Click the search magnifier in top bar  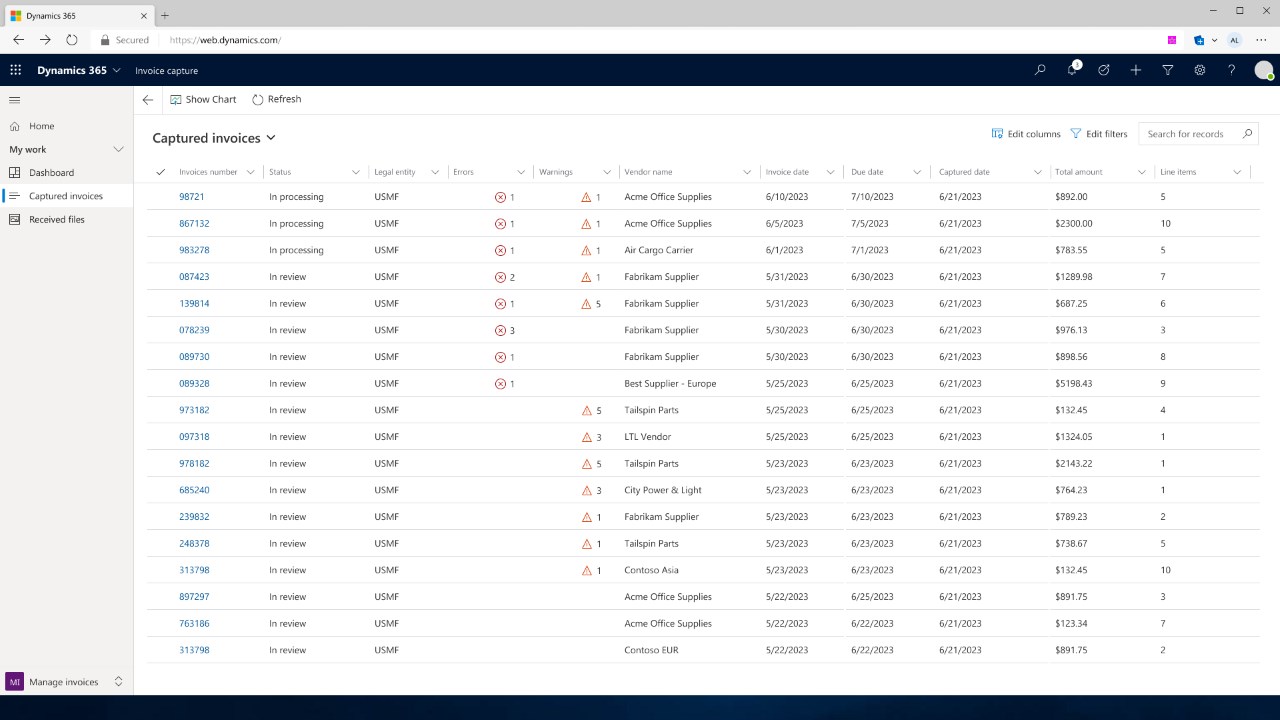point(1040,70)
